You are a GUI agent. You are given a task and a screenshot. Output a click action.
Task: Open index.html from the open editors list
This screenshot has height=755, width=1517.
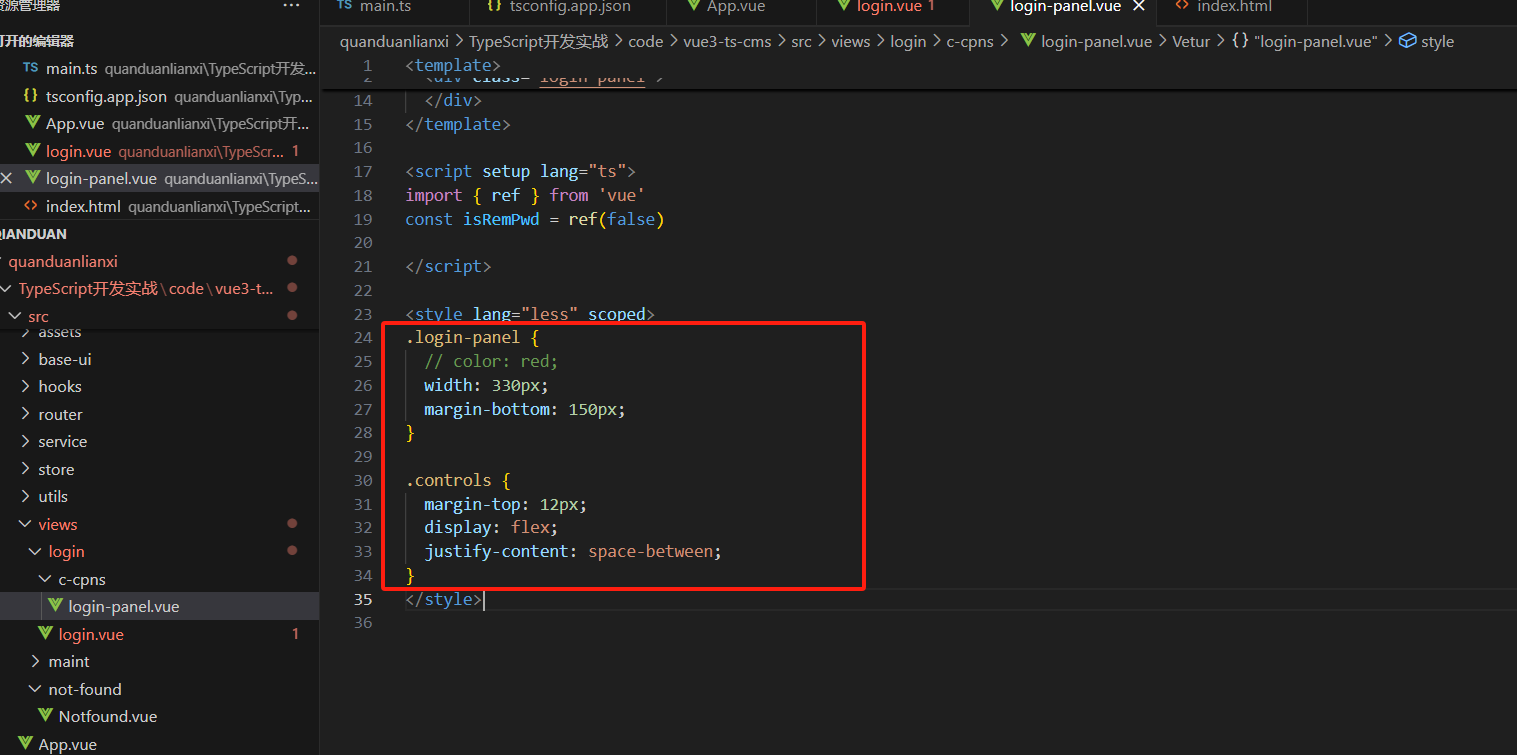[160, 207]
